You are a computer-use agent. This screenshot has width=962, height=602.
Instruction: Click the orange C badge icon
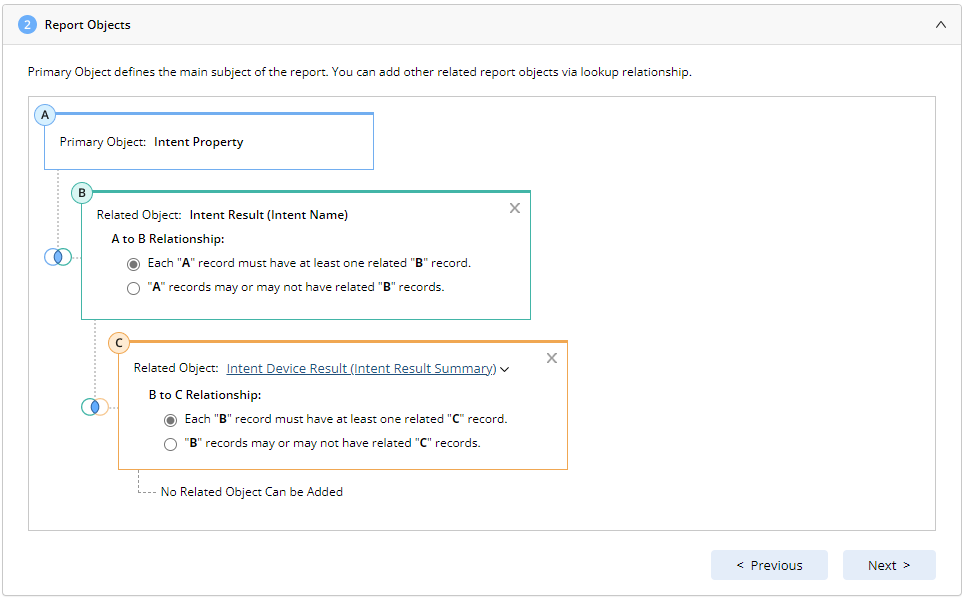[119, 343]
